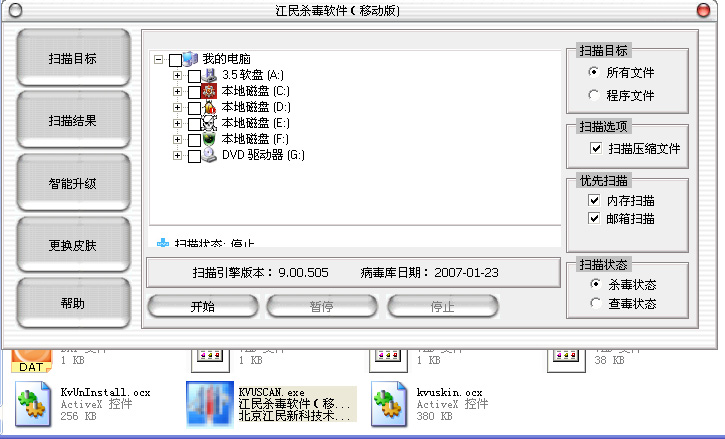Select the 本地磁盘 (F:) label
Viewport: 725px width, 439px height.
click(x=255, y=139)
